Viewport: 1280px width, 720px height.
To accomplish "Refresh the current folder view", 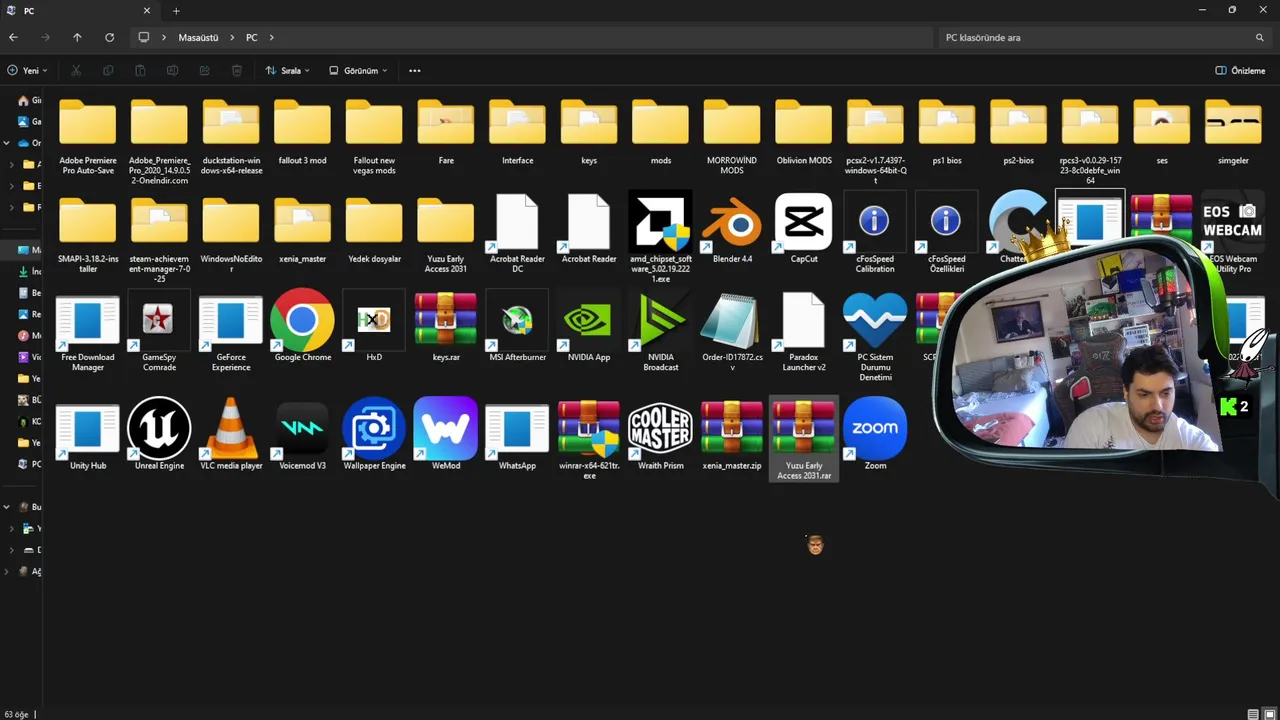I will click(109, 37).
